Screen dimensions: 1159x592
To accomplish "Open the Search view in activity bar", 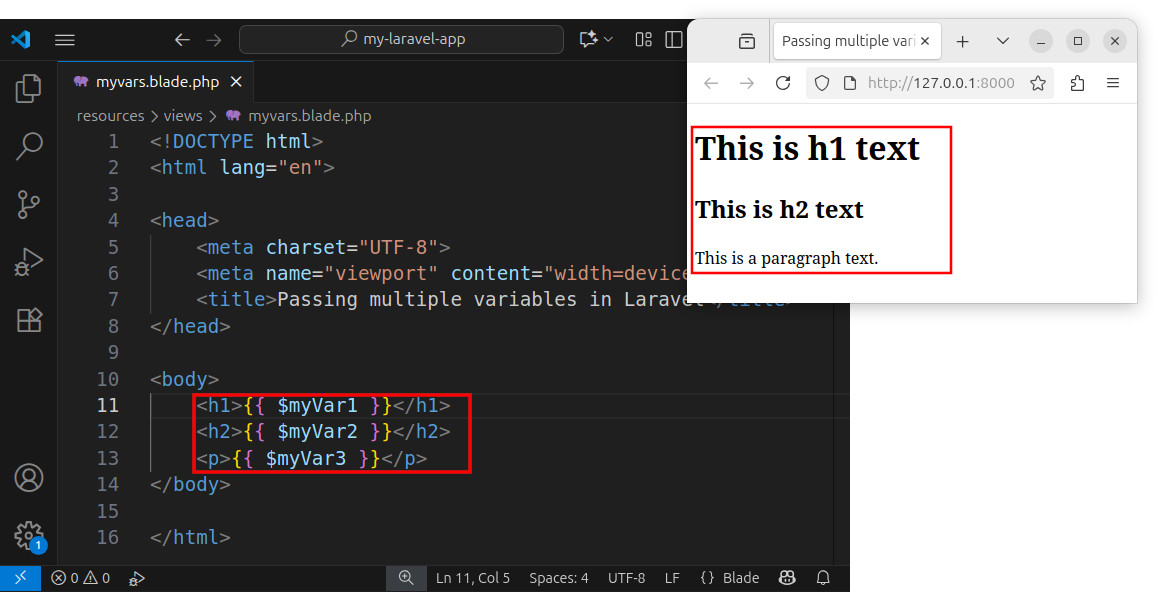I will click(x=29, y=146).
